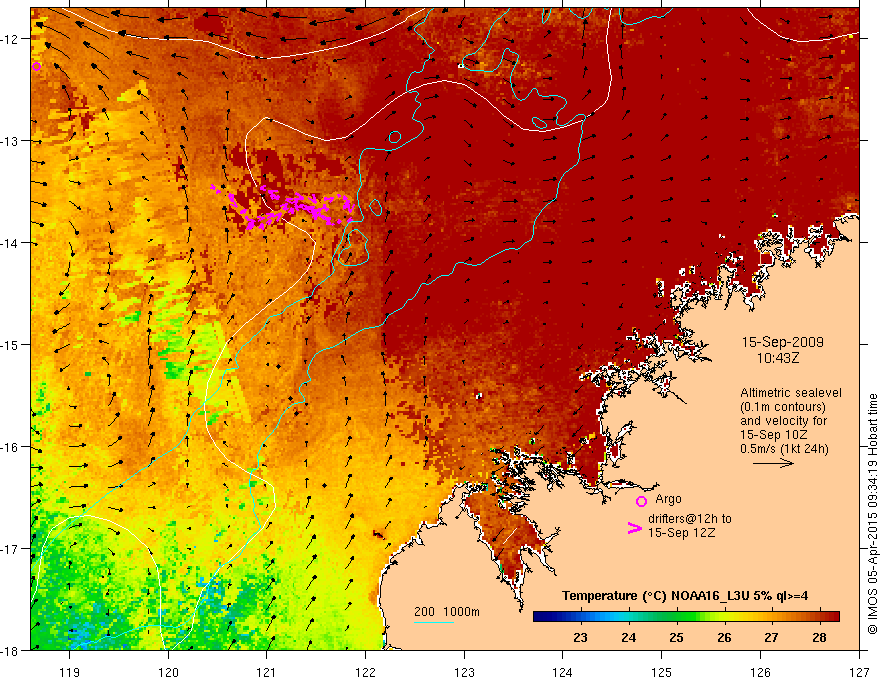Click the 25 value on temperature scale

tap(676, 637)
